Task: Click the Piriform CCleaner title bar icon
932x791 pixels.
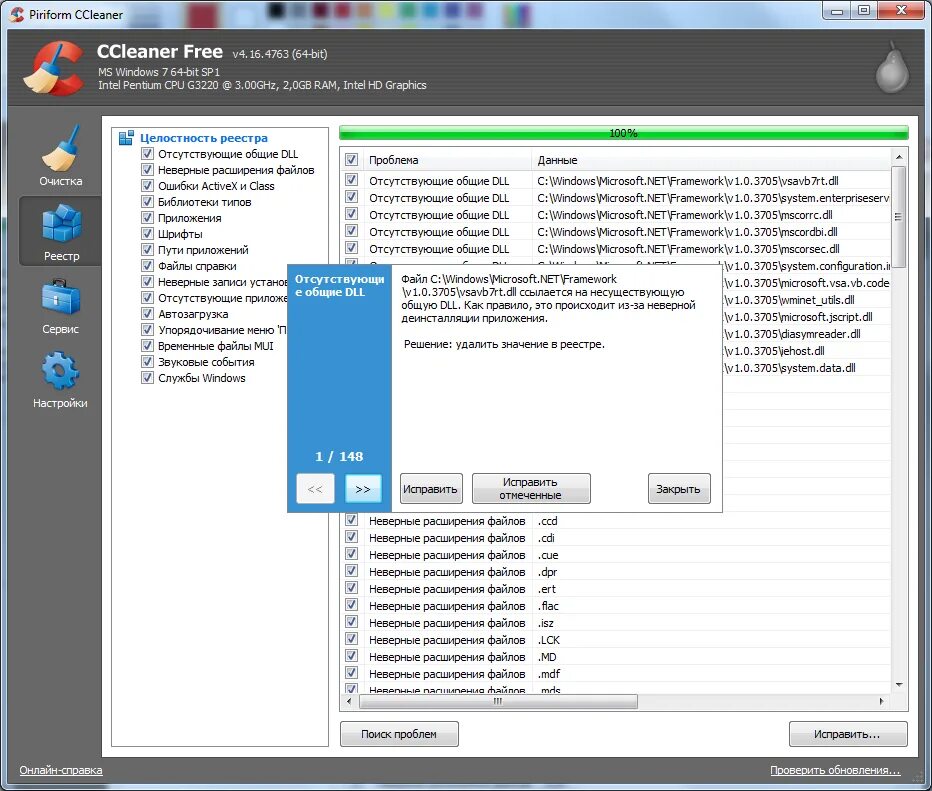Action: point(17,14)
